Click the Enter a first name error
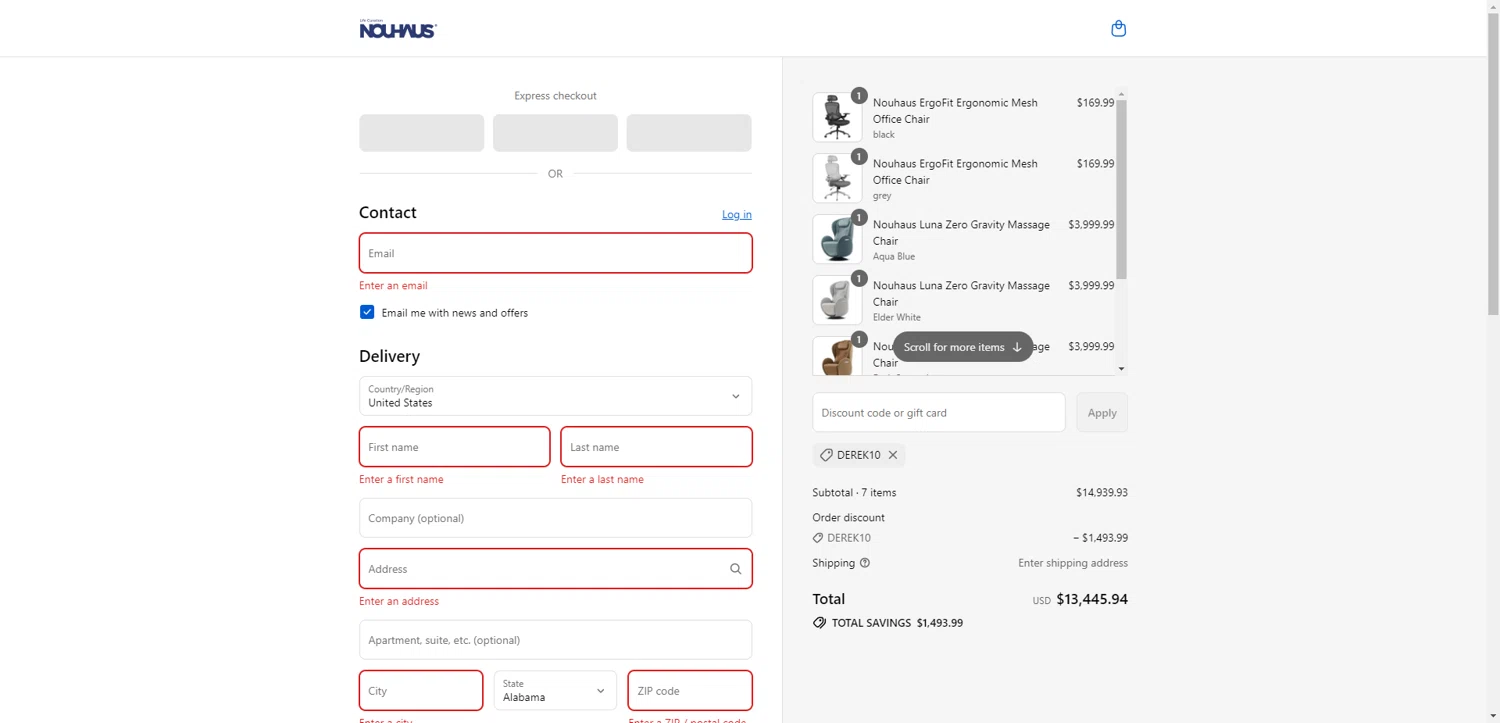 click(401, 480)
